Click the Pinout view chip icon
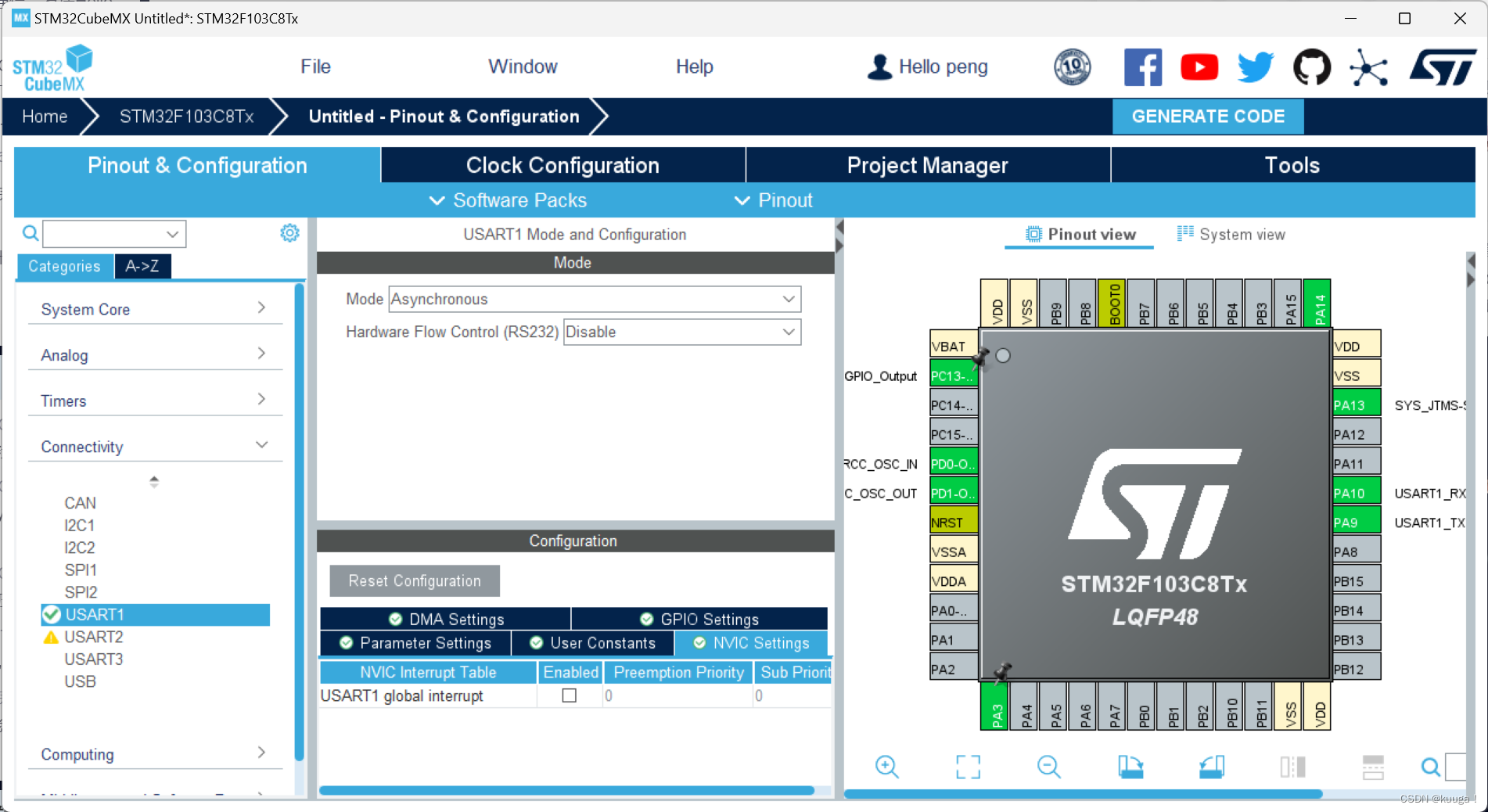Image resolution: width=1488 pixels, height=812 pixels. [x=1033, y=234]
